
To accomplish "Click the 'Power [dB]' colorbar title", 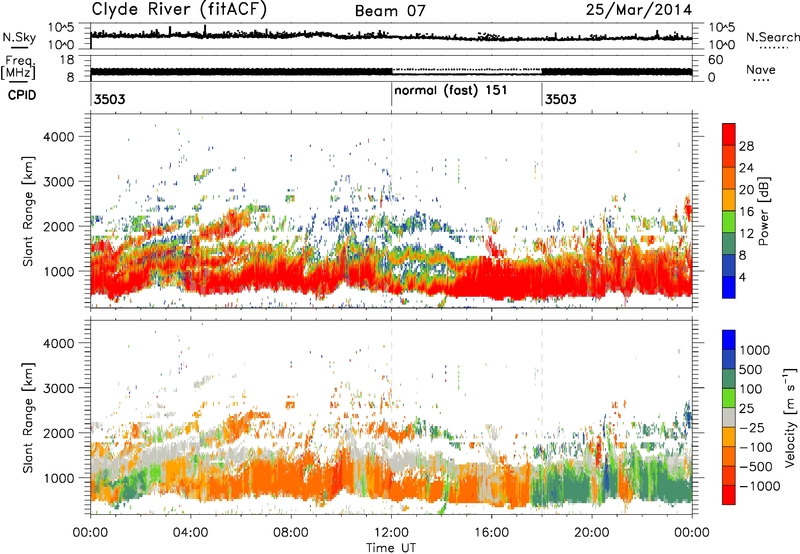I will 763,211.
